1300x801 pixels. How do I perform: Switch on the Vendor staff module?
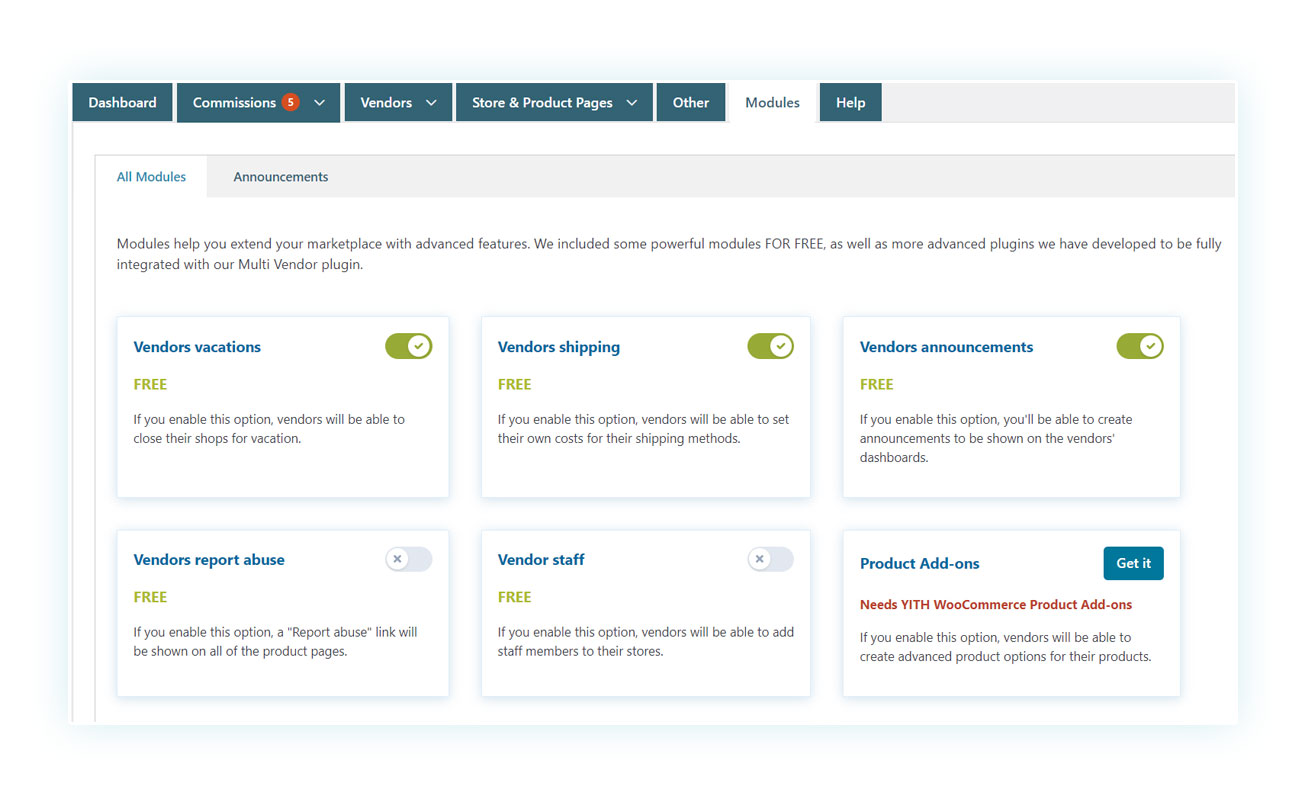(770, 559)
